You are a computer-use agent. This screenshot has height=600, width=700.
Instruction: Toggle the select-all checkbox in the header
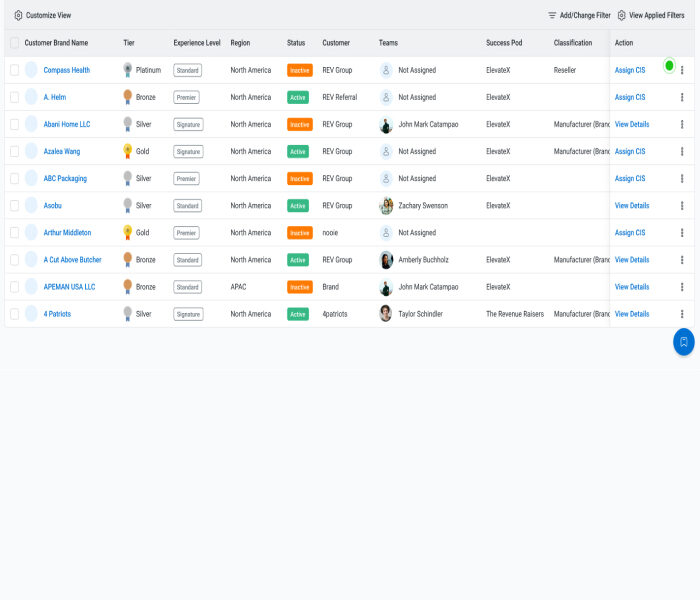(14, 43)
